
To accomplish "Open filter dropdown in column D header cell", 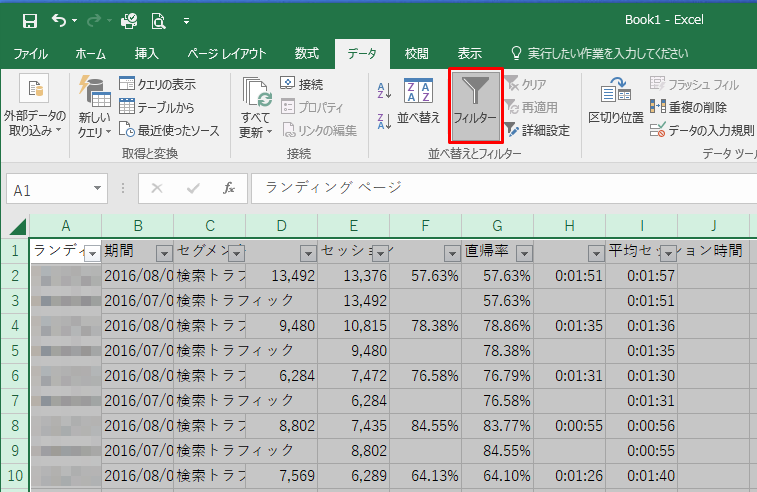I will (308, 253).
